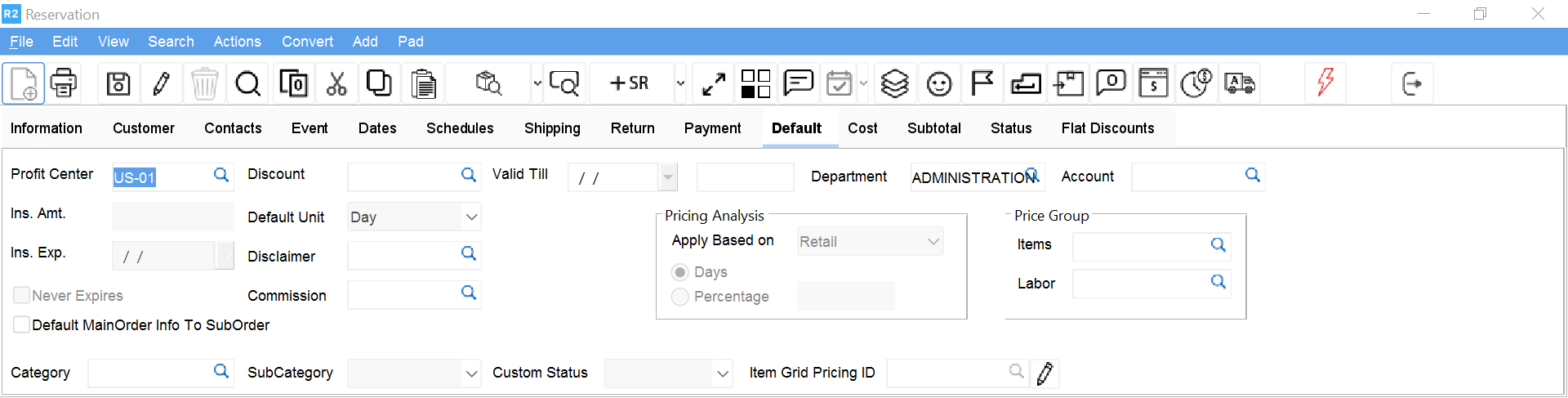Viewport: 1568px width, 398px height.
Task: Click the delivery truck icon
Action: click(x=1239, y=83)
